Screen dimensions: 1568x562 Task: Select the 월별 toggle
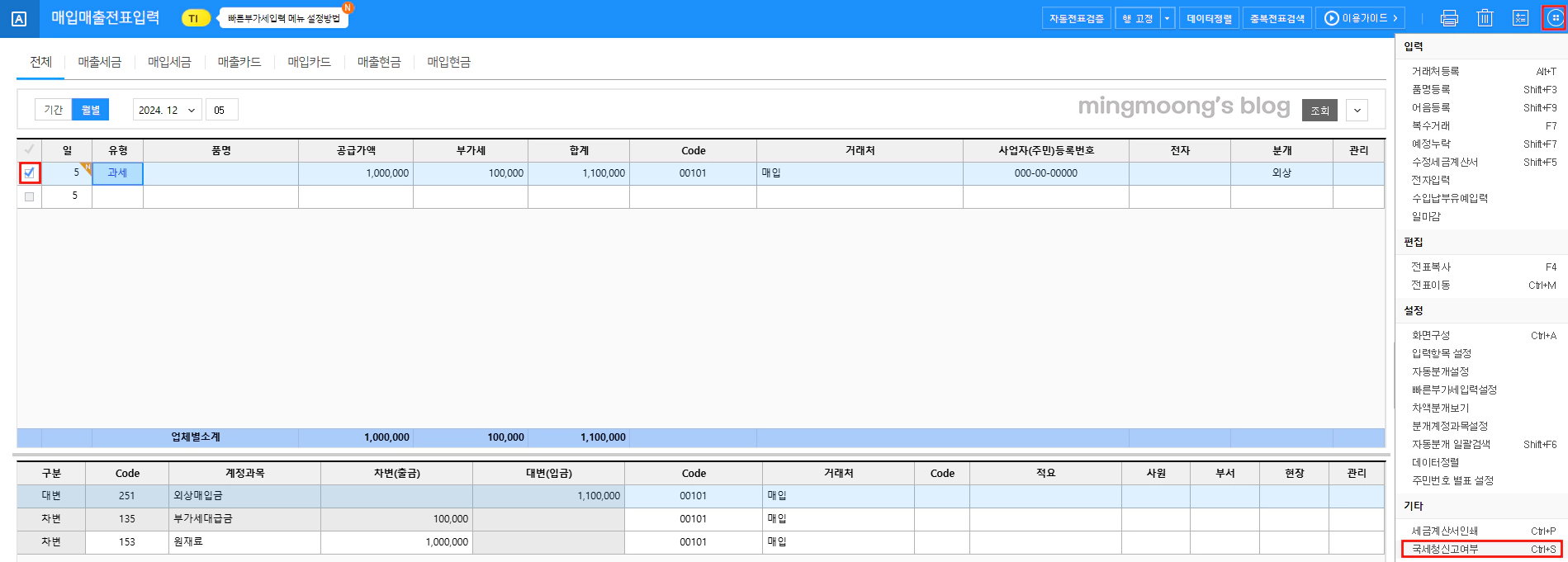(x=90, y=110)
